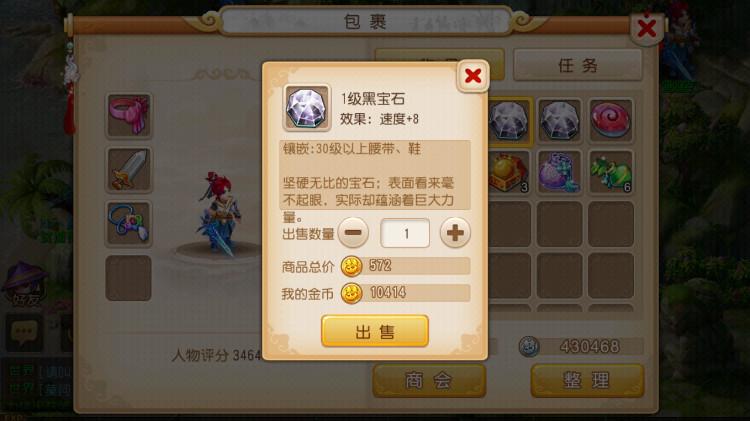750x421 pixels.
Task: Select the red swirl candy item
Action: point(611,120)
